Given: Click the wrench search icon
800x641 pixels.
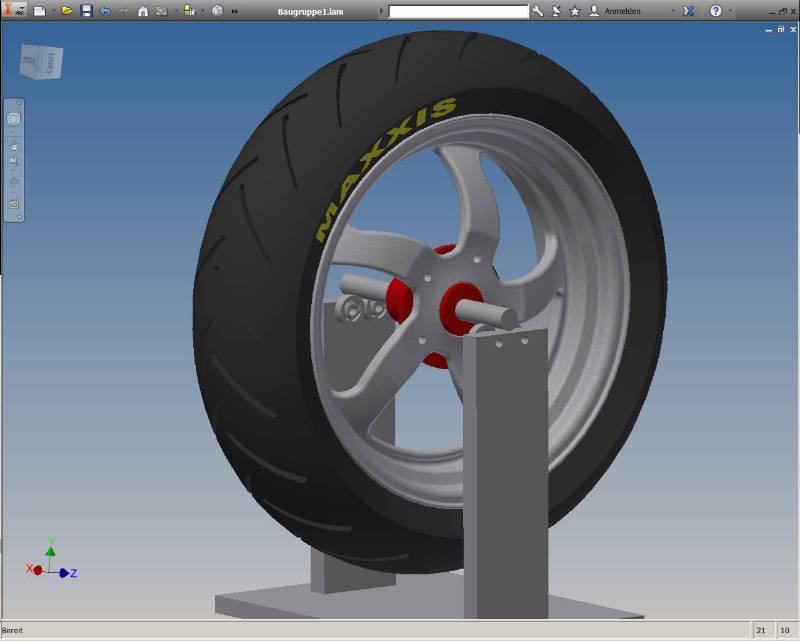Looking at the screenshot, I should 537,11.
